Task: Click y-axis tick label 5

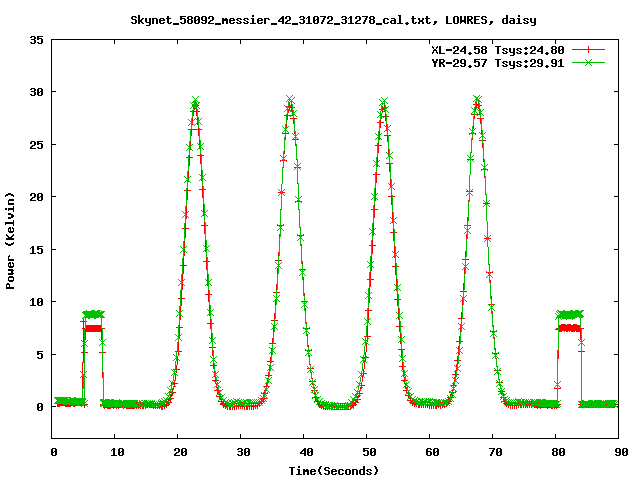Action: [40, 355]
